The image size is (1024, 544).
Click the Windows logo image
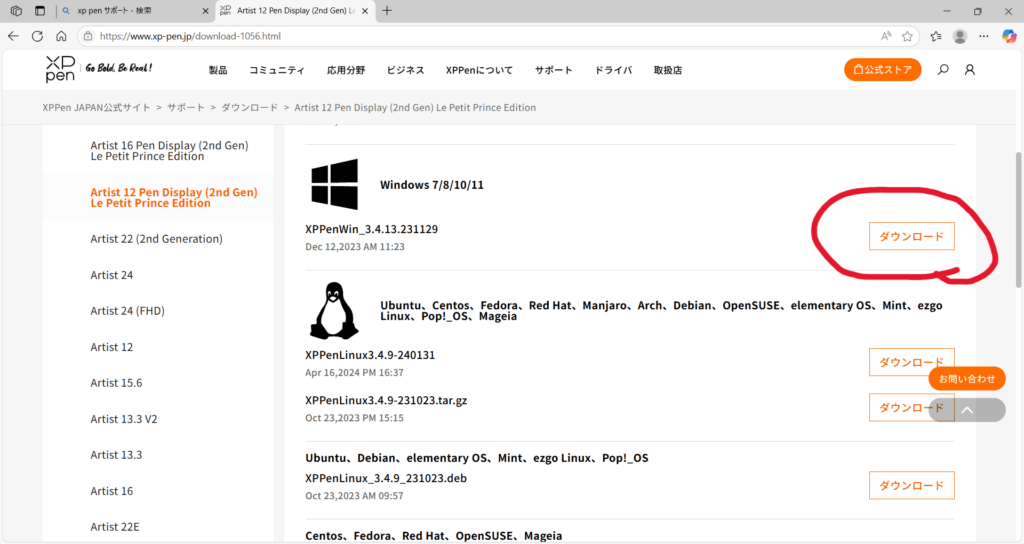tap(334, 184)
